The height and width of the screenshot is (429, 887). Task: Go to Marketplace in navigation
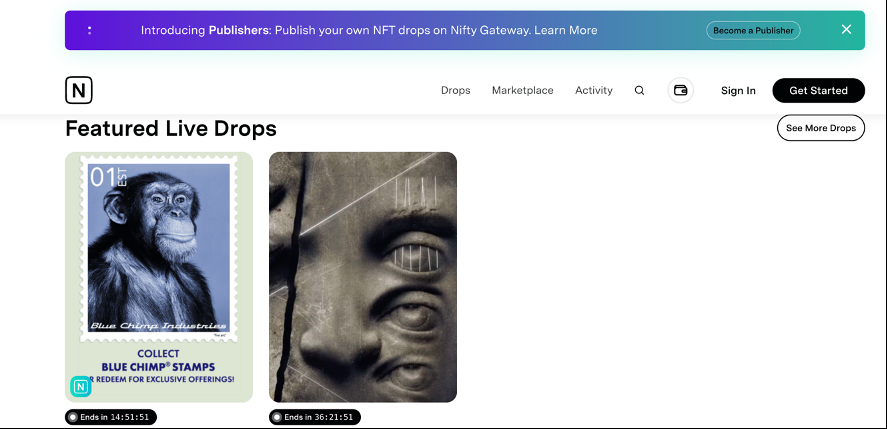(x=523, y=91)
